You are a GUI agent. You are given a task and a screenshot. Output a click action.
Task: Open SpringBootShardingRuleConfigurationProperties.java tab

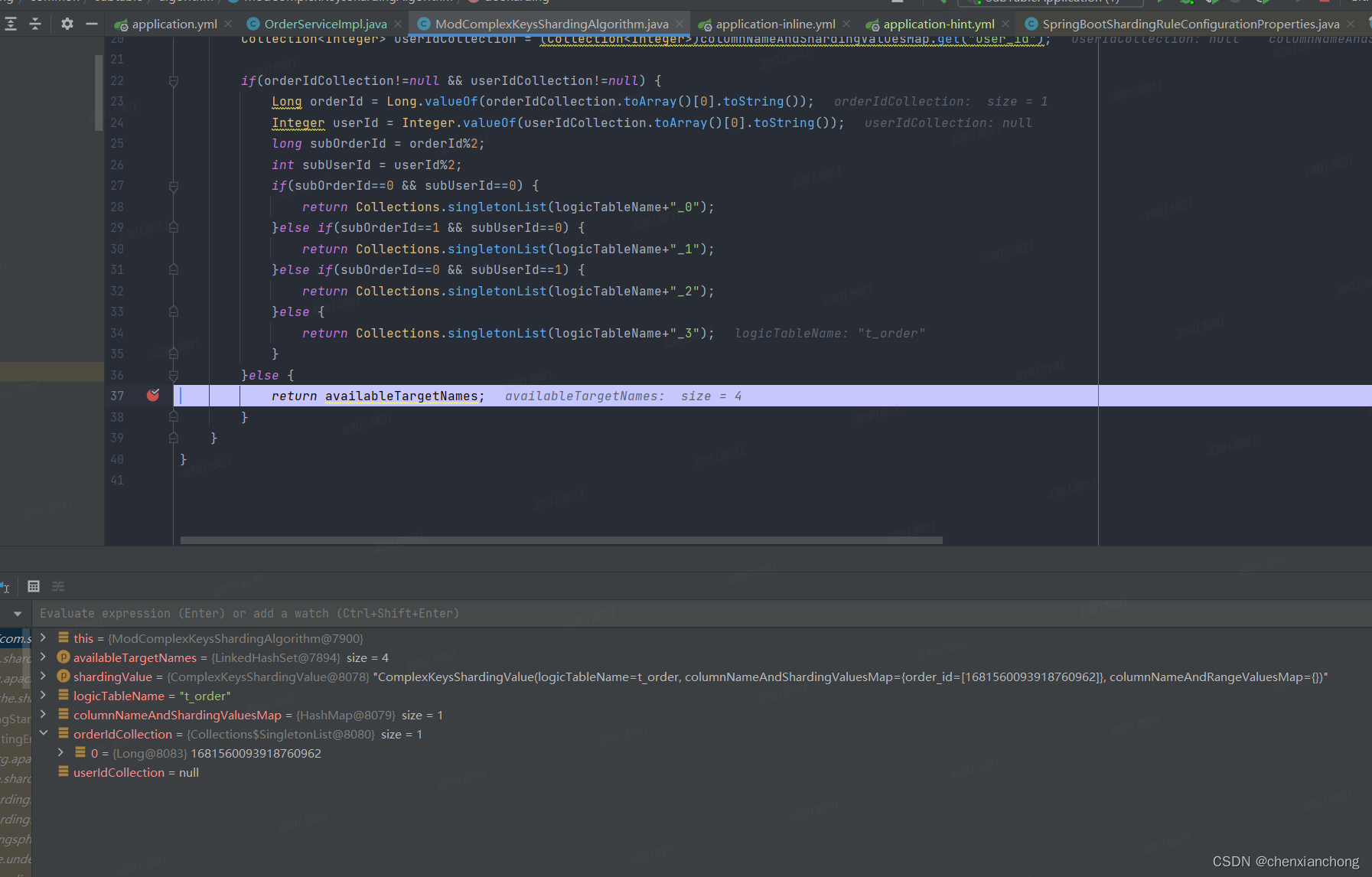point(1191,24)
